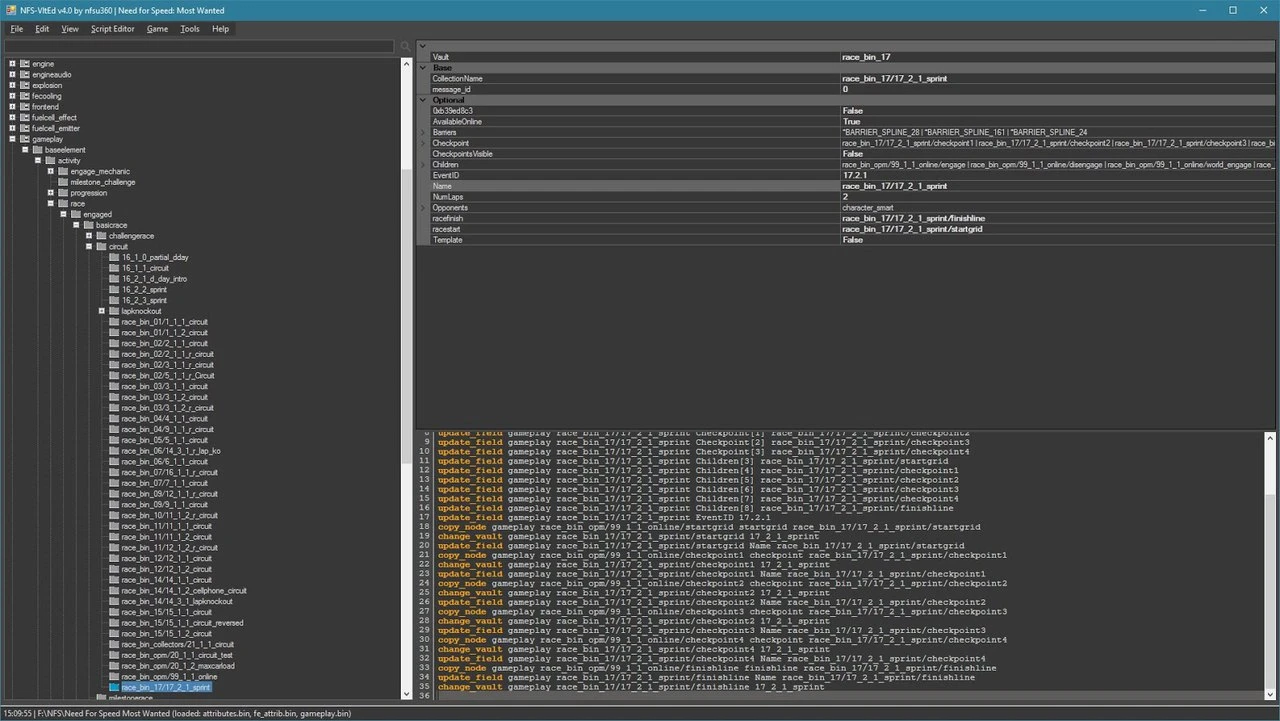Click the search magnifier icon
The width and height of the screenshot is (1280, 721).
(x=406, y=47)
